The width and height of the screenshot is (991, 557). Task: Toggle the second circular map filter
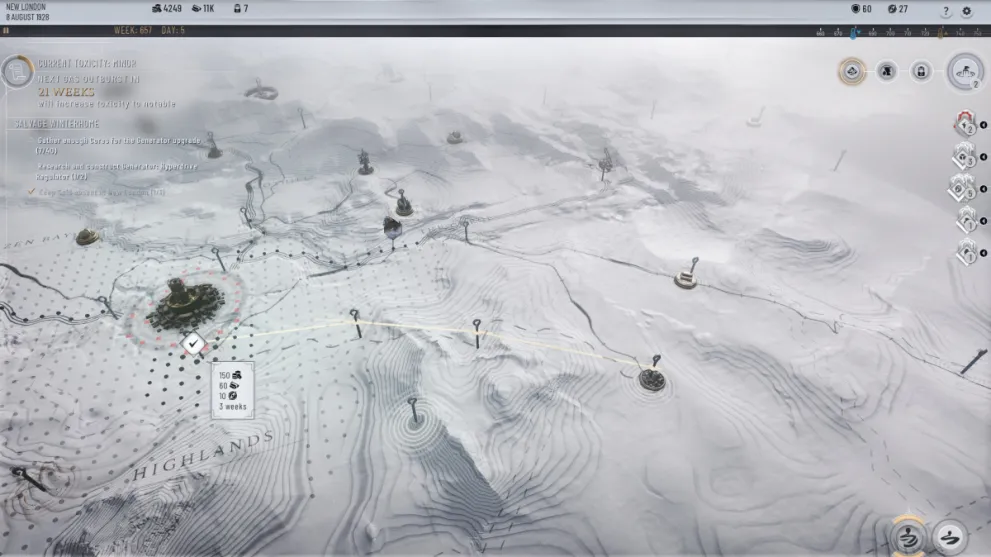(886, 71)
